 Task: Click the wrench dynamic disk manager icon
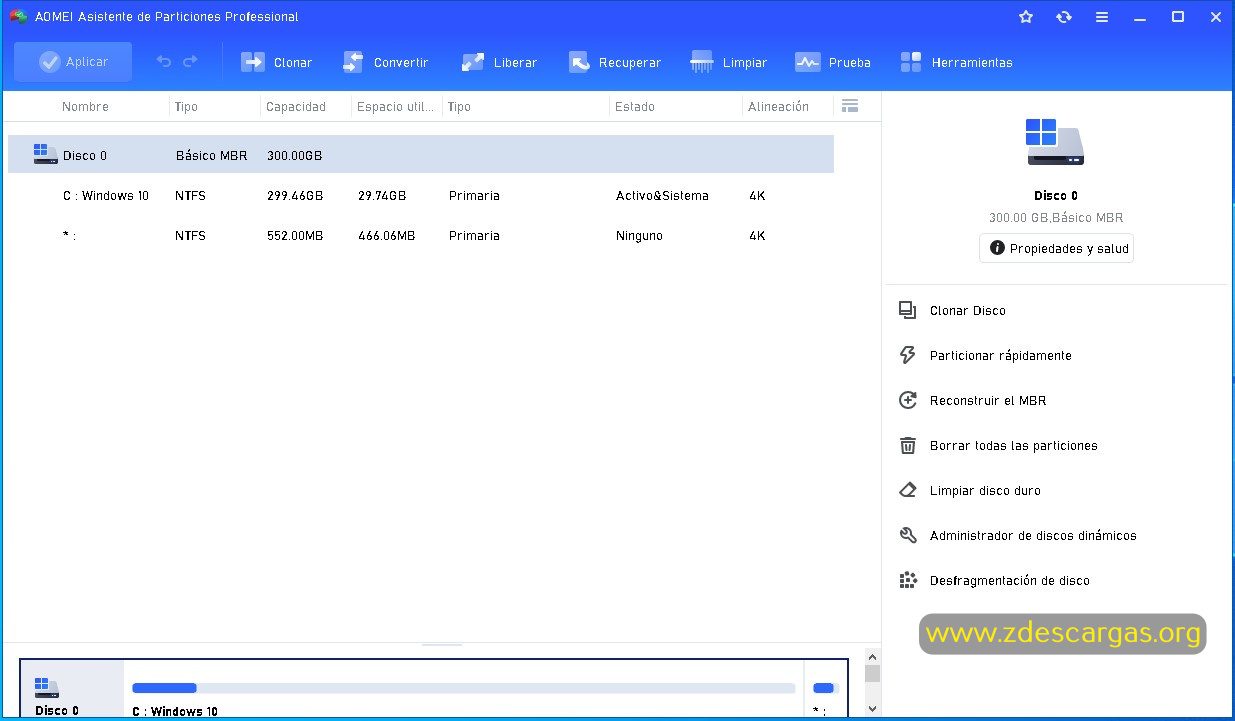(x=907, y=535)
